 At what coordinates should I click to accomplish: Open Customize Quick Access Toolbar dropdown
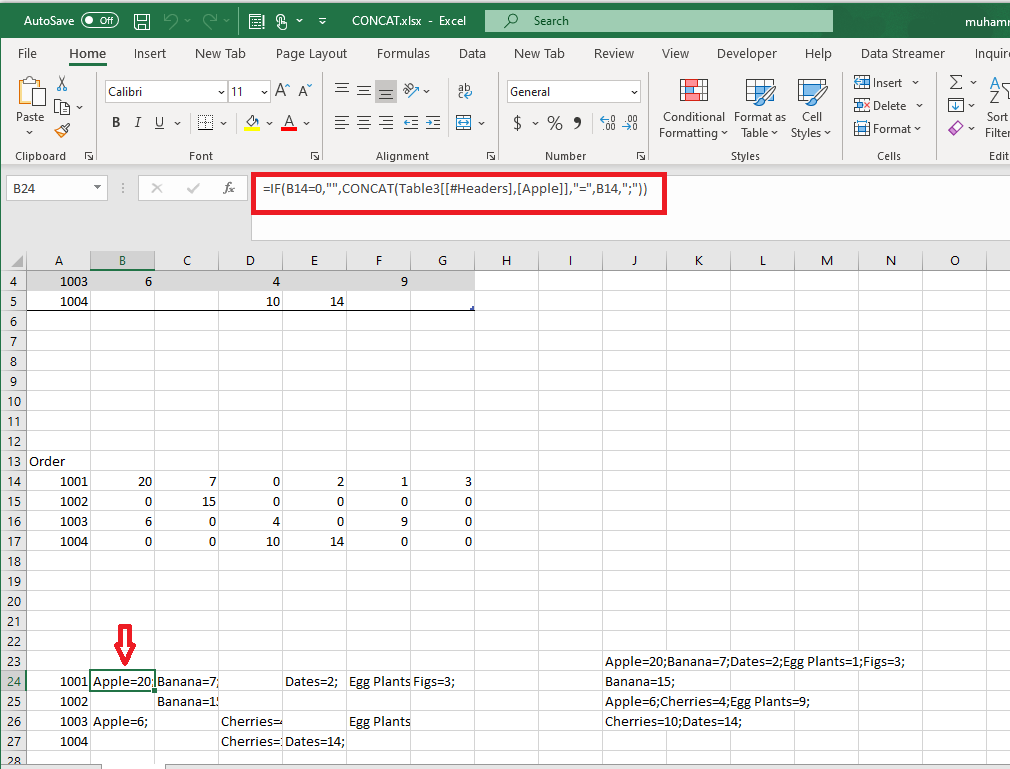(322, 21)
